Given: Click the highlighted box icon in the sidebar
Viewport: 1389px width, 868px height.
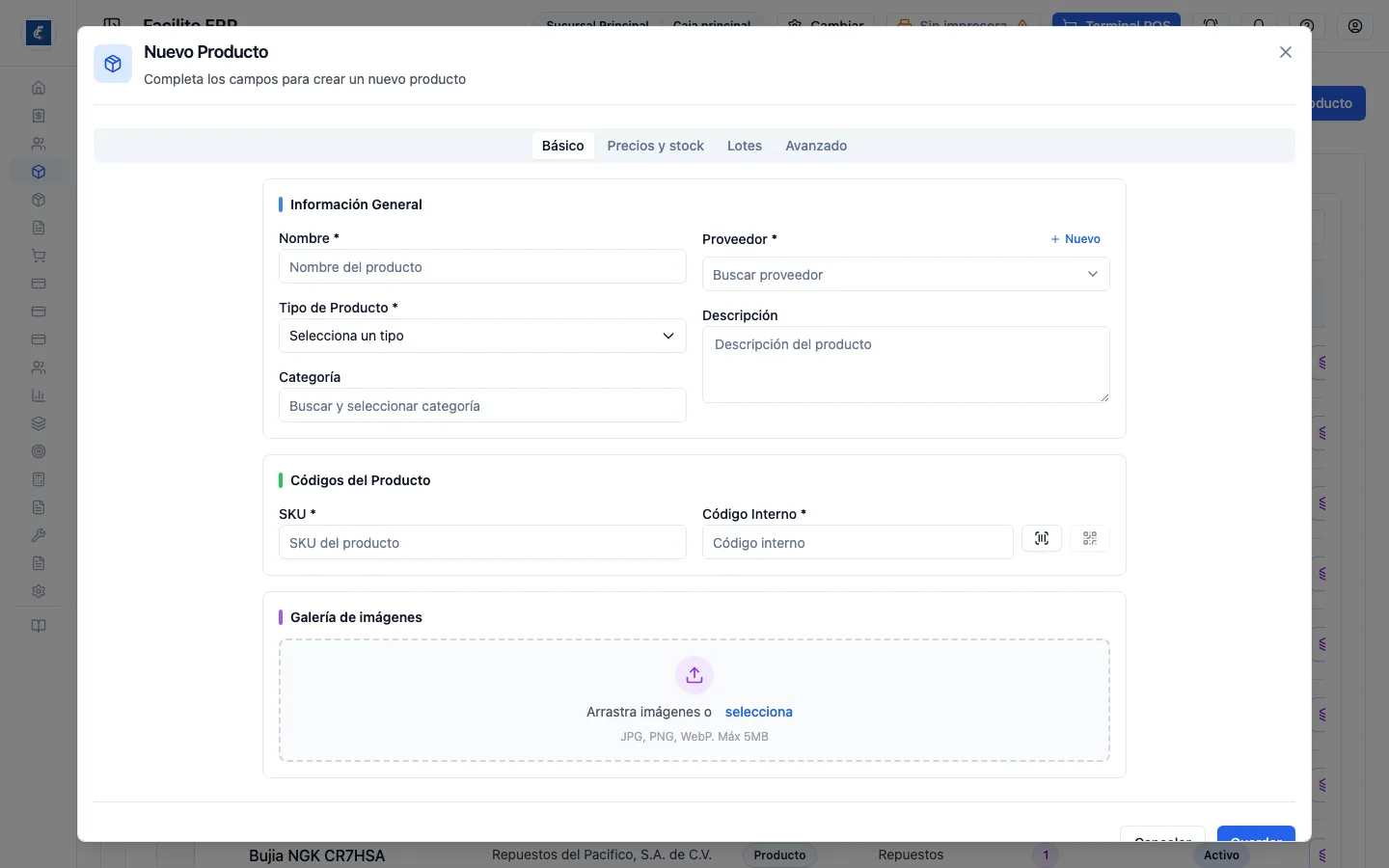Looking at the screenshot, I should pos(39,172).
